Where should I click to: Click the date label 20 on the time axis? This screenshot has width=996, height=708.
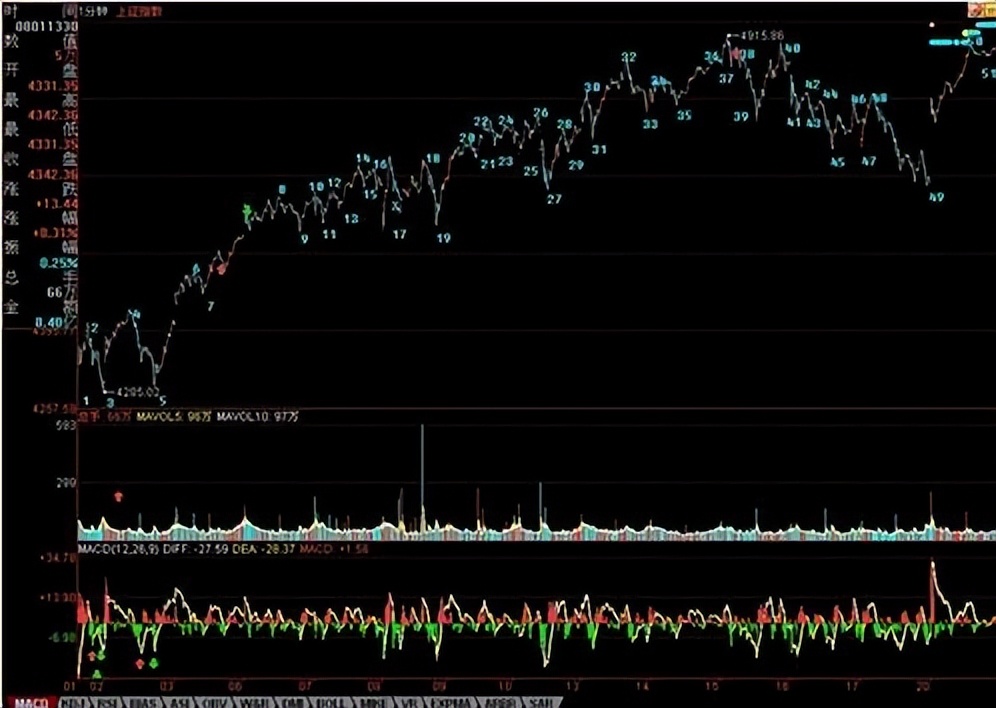924,686
